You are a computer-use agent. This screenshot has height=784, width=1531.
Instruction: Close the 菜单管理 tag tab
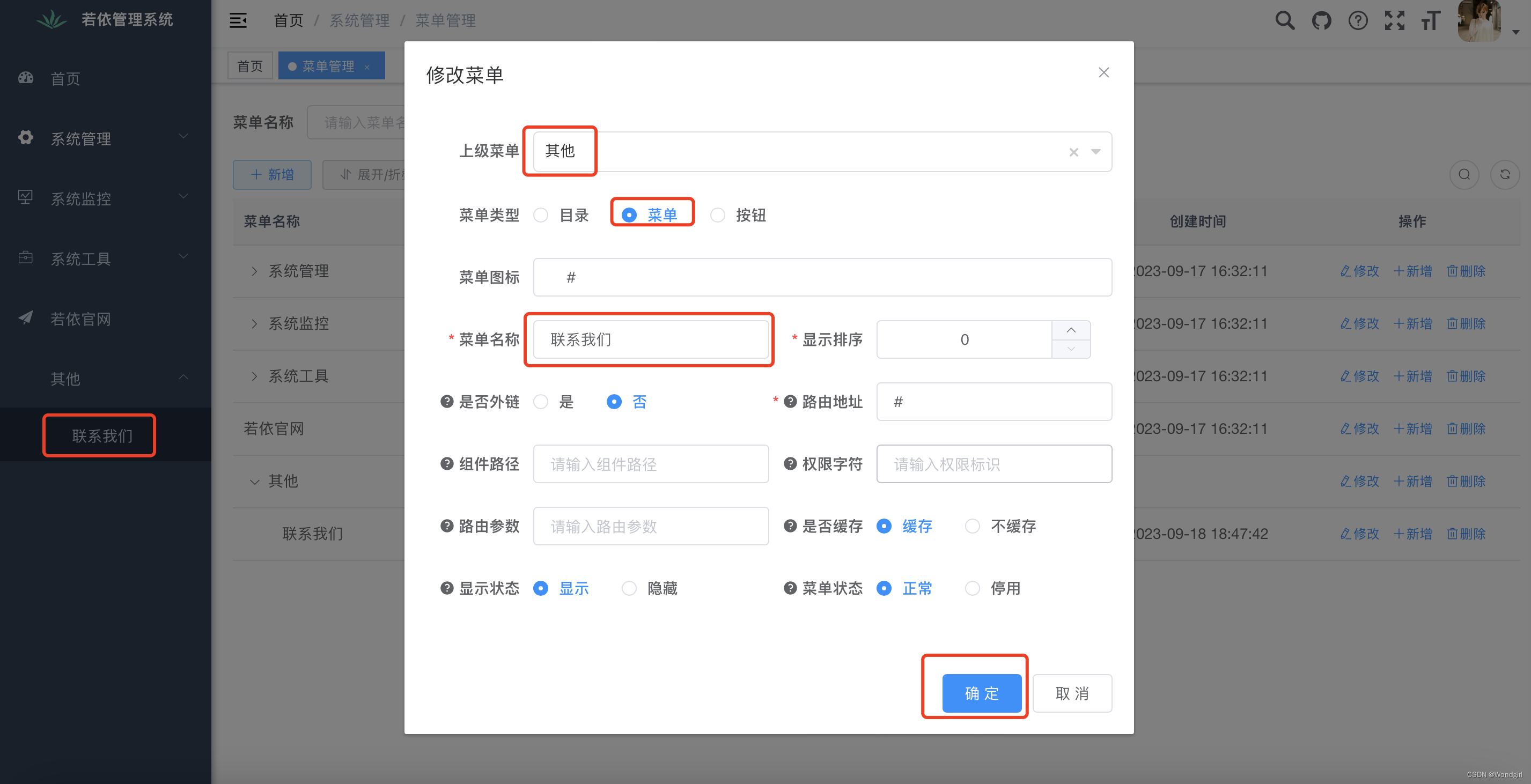coord(367,67)
